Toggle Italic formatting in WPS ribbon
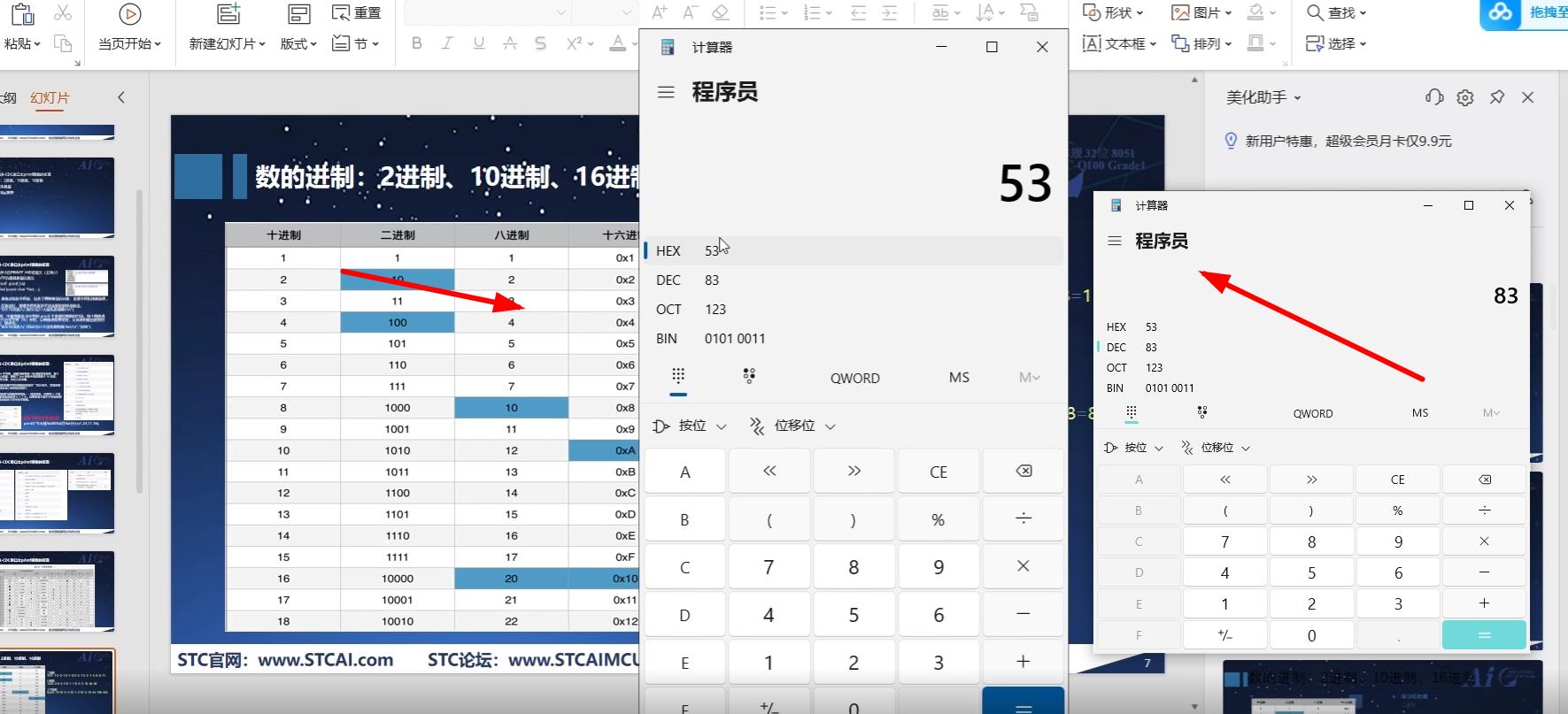The width and height of the screenshot is (1568, 714). (448, 43)
